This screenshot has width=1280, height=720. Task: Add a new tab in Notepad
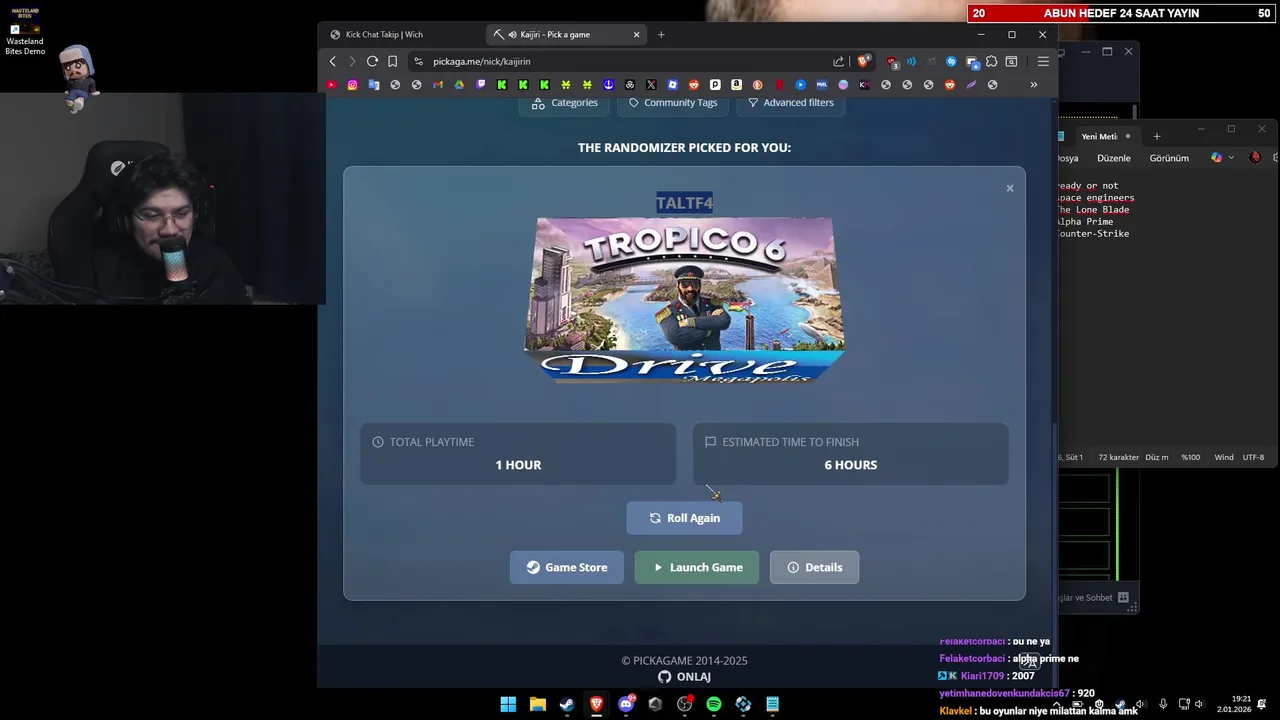[x=1156, y=136]
